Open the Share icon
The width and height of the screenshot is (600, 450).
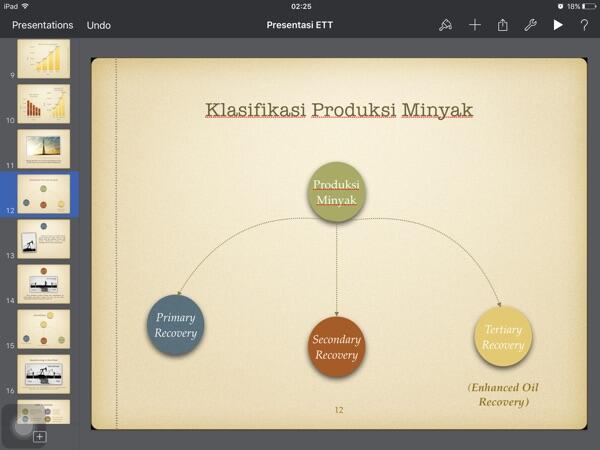(502, 25)
